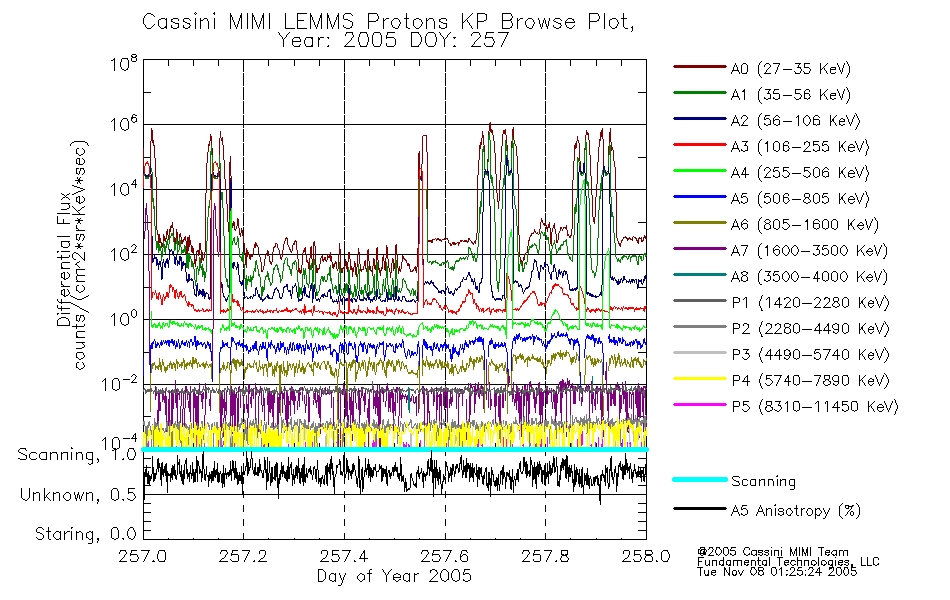Click the A0 (27-35 KeV) legend label
The width and height of the screenshot is (950, 600).
click(x=790, y=69)
